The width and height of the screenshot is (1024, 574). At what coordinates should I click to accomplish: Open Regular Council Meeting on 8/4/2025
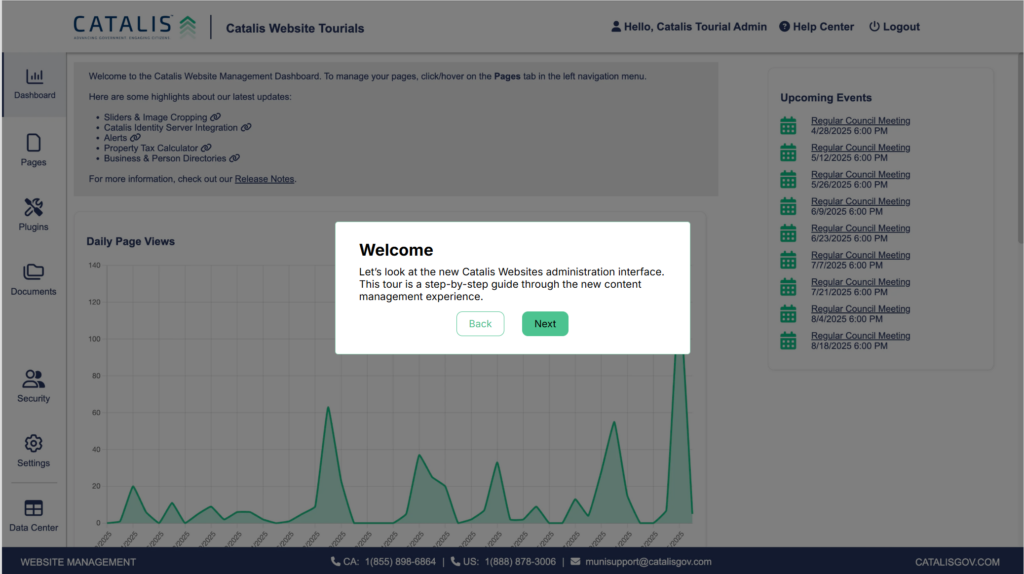click(861, 309)
